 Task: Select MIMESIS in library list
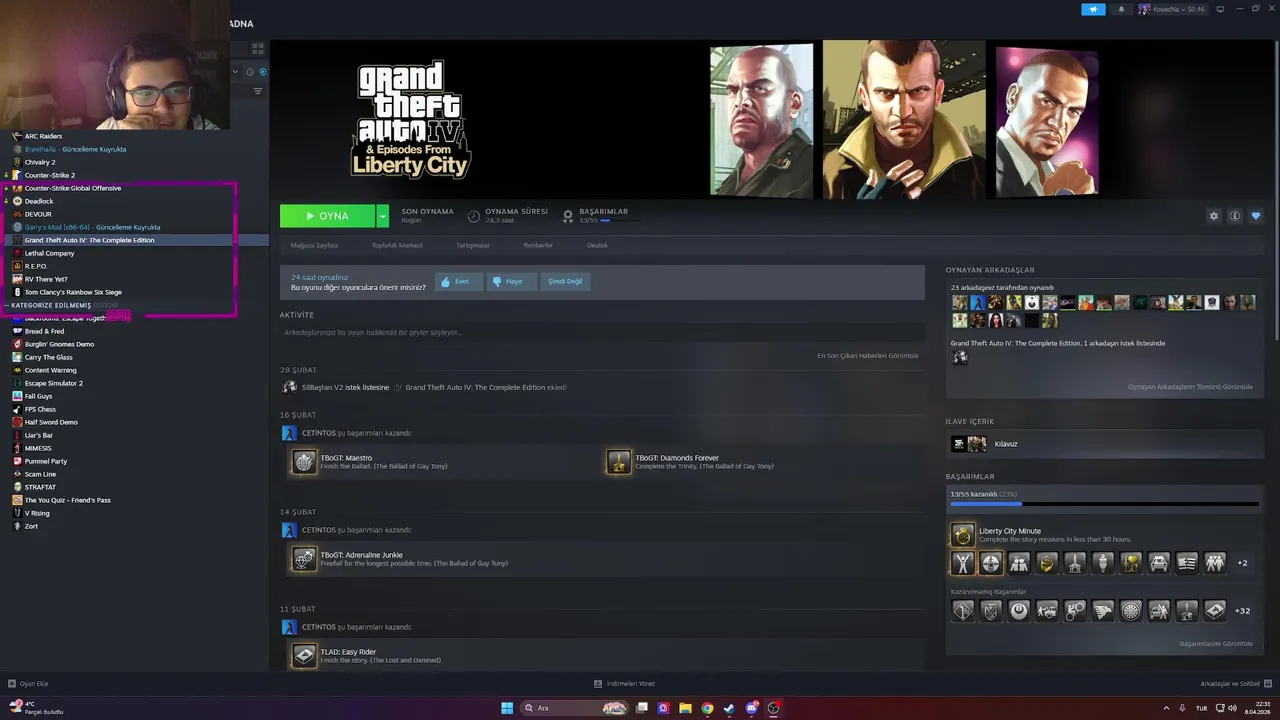pyautogui.click(x=38, y=448)
